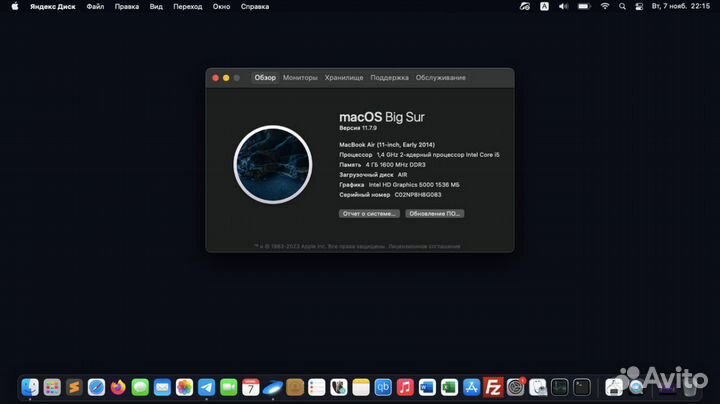The height and width of the screenshot is (404, 720).
Task: Open the Wi-Fi menu
Action: pos(605,6)
